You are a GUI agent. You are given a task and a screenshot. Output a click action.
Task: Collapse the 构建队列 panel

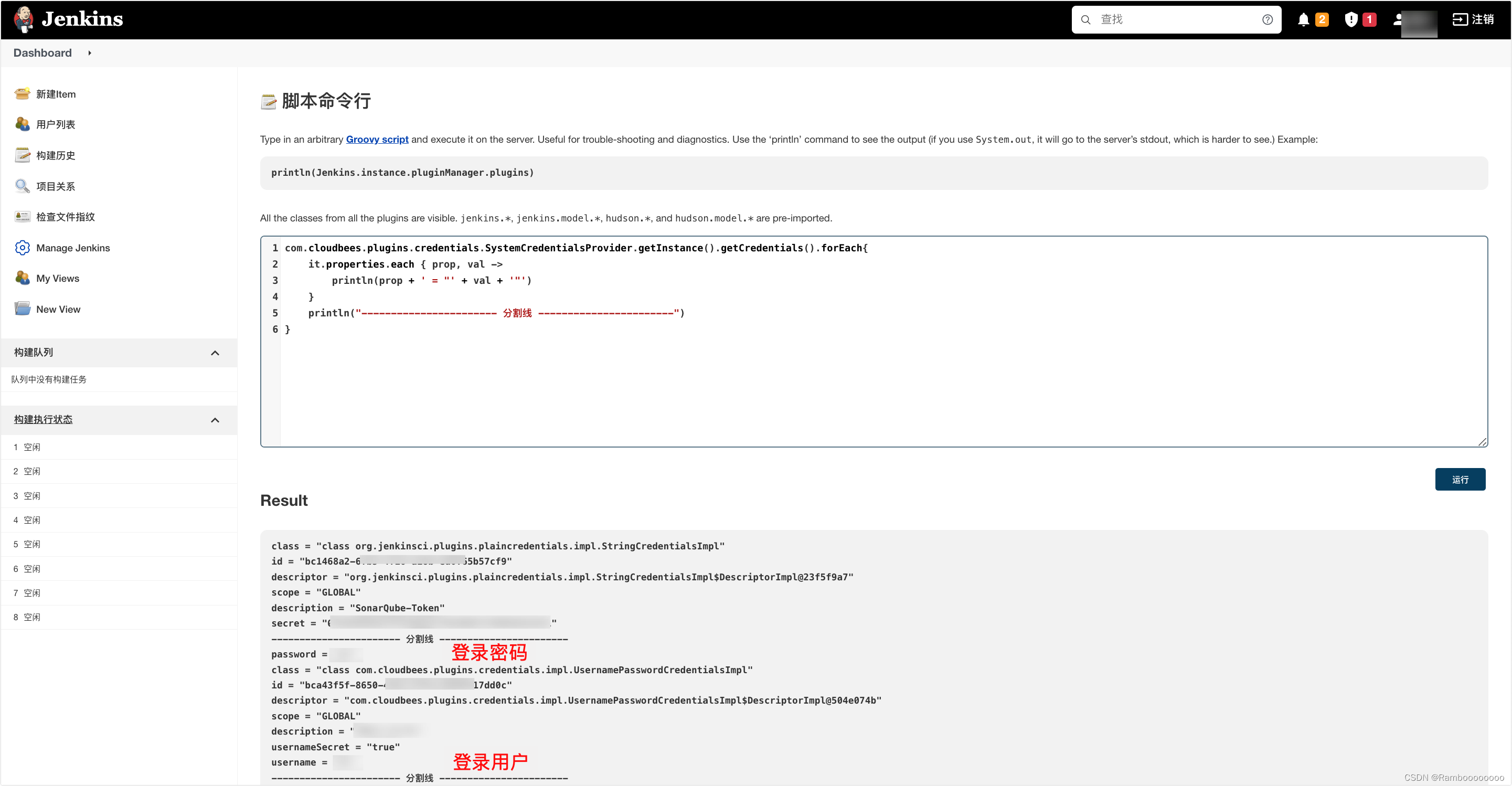215,353
